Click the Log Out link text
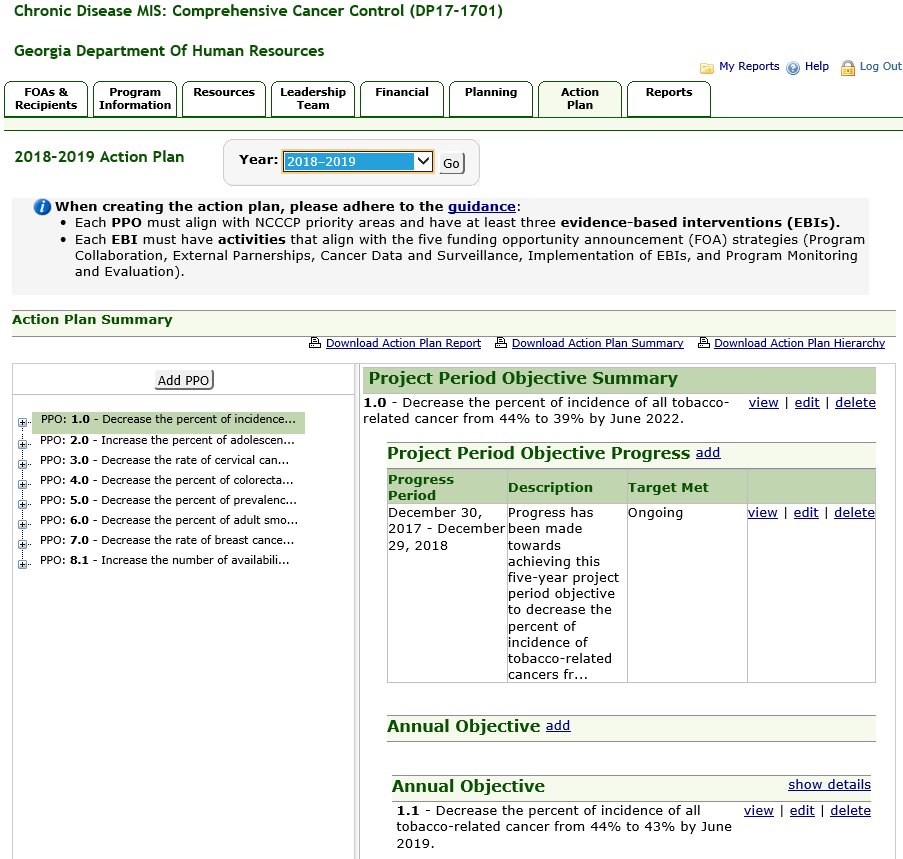The height and width of the screenshot is (859, 903). coord(880,66)
